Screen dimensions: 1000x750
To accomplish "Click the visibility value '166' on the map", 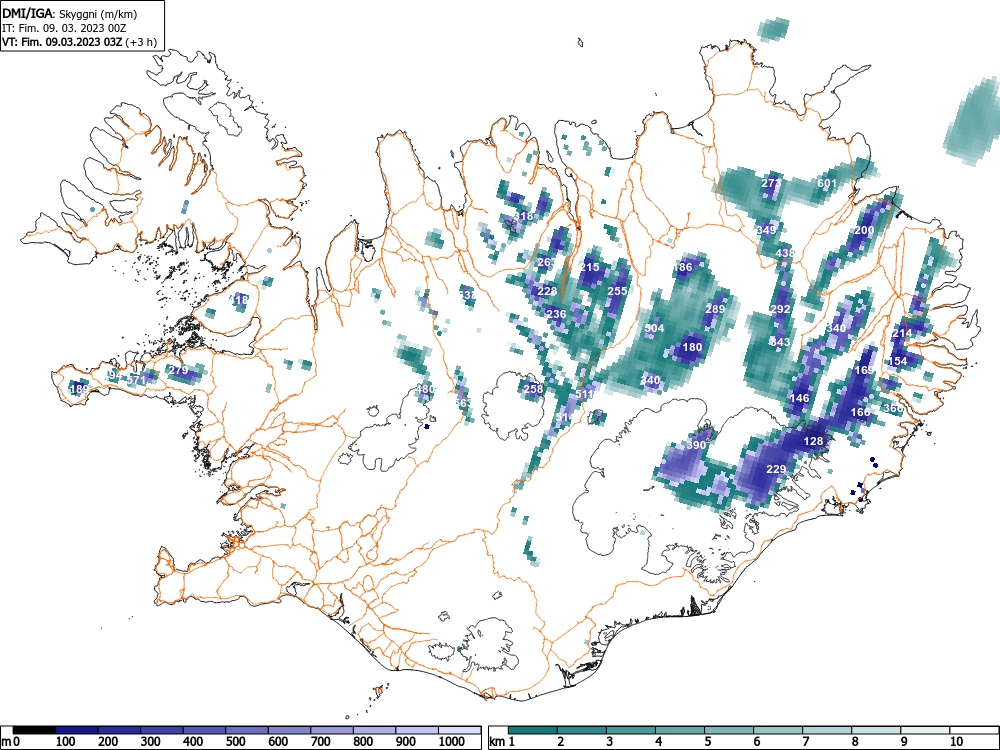I will tap(860, 413).
